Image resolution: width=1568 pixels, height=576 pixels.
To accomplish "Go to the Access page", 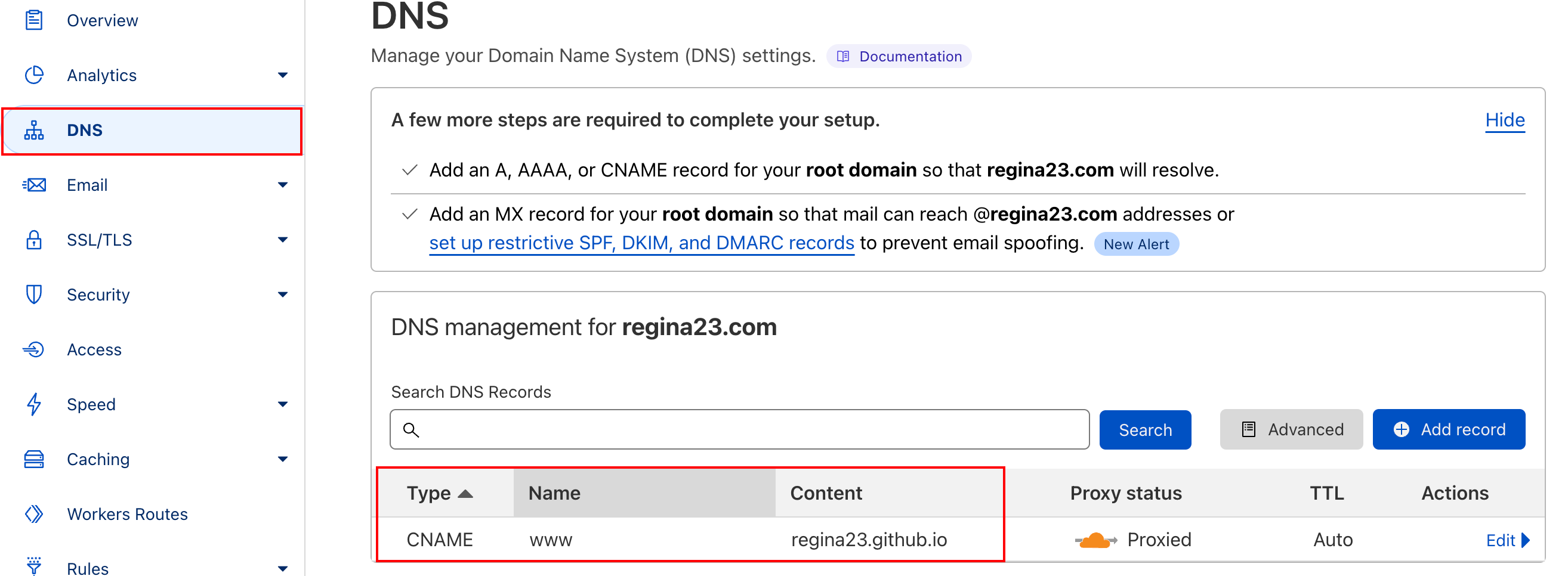I will click(x=94, y=349).
